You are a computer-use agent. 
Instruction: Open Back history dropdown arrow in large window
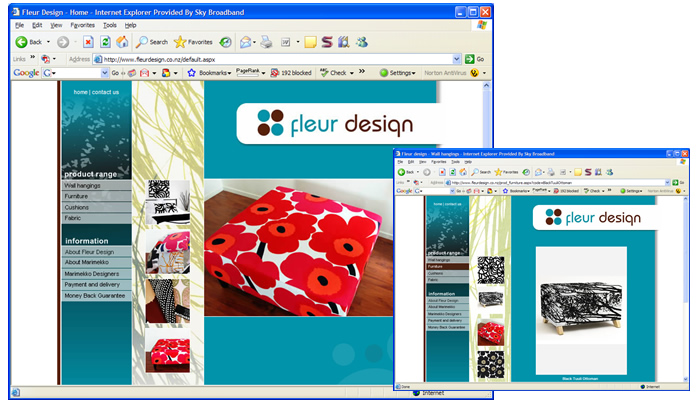pyautogui.click(x=48, y=42)
